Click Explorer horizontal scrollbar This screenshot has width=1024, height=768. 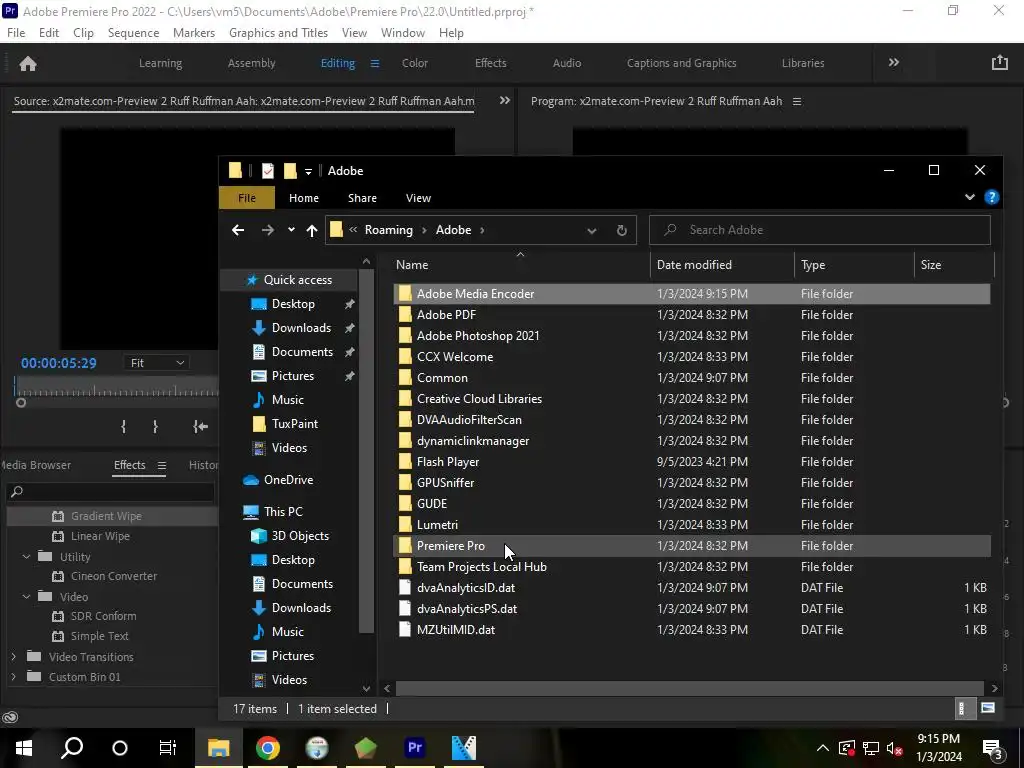tap(689, 688)
